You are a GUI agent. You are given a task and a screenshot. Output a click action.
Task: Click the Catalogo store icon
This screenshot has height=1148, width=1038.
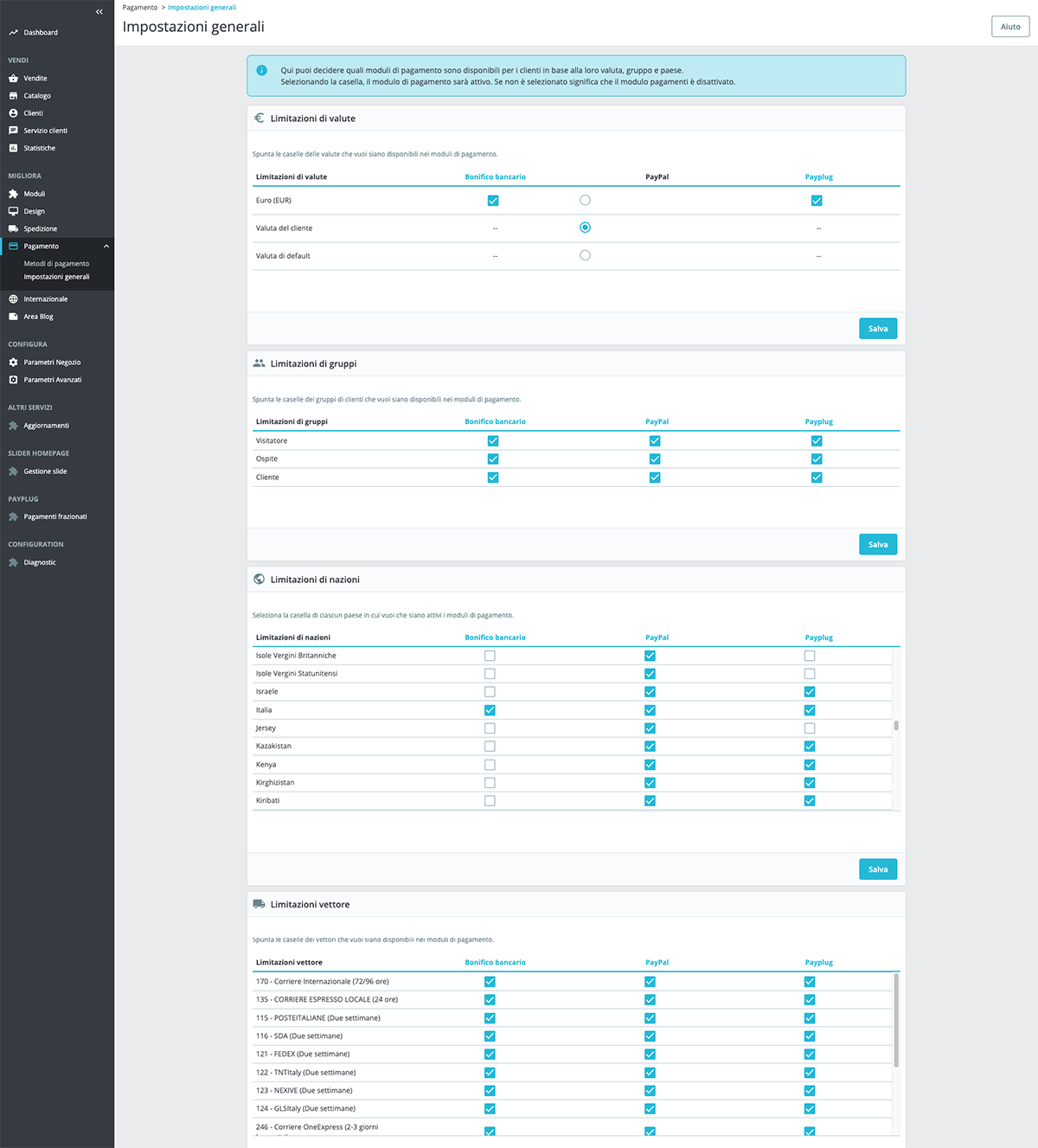click(x=13, y=95)
